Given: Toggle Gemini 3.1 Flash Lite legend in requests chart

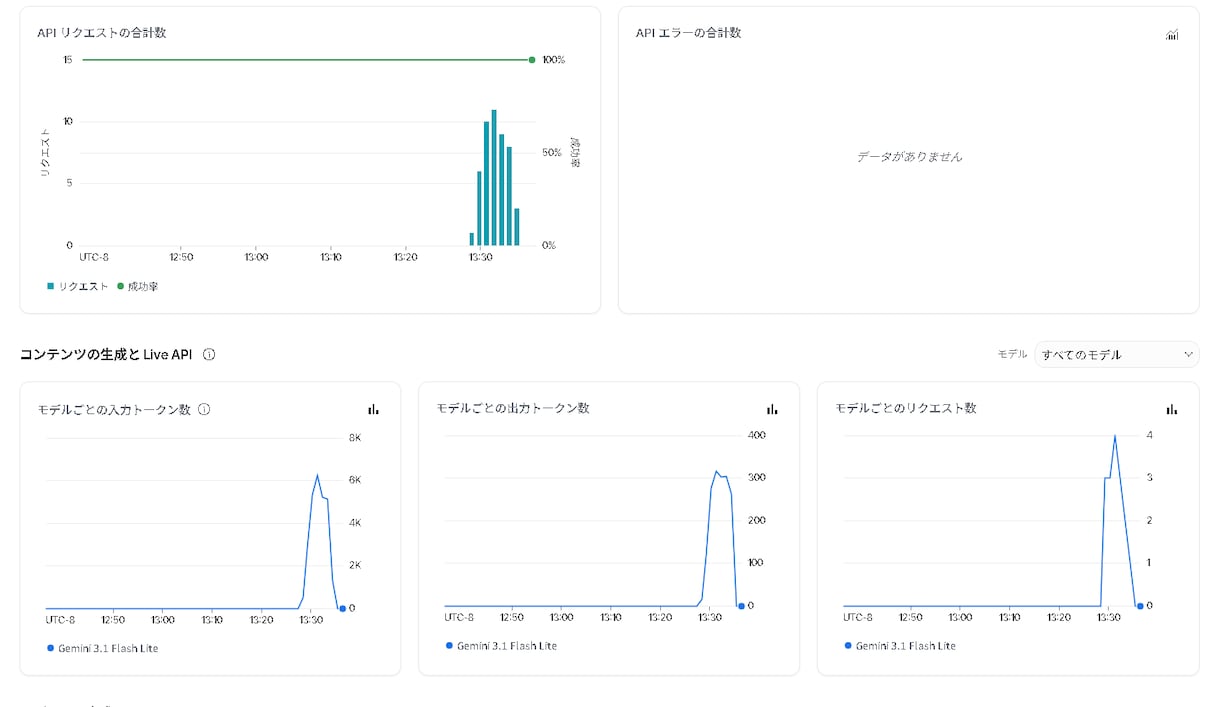Looking at the screenshot, I should click(x=900, y=646).
